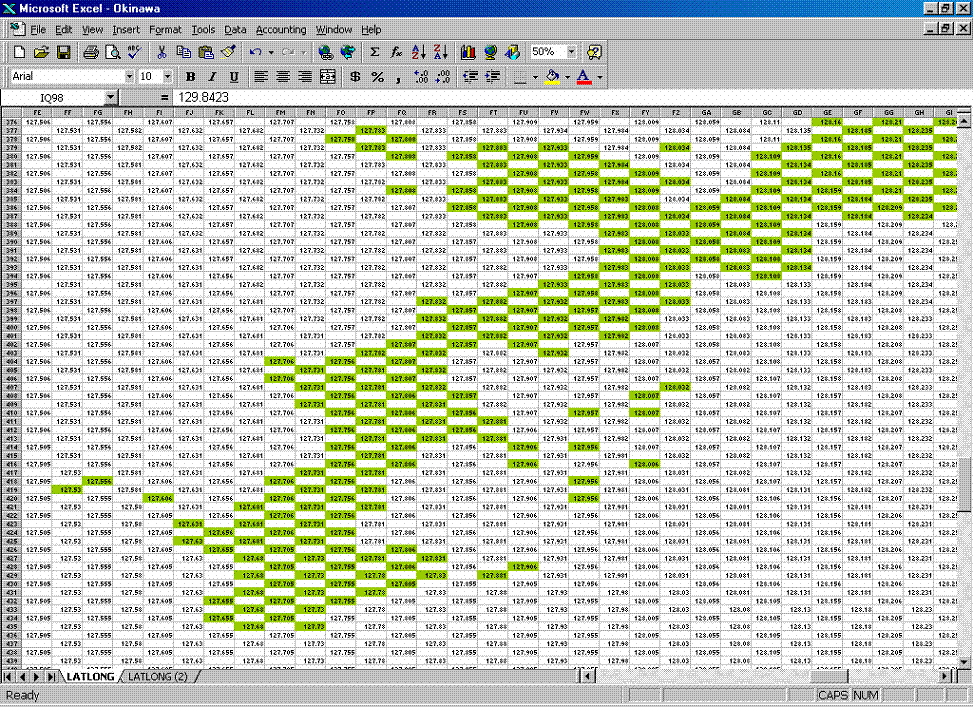Decrease the cell indent

470,76
